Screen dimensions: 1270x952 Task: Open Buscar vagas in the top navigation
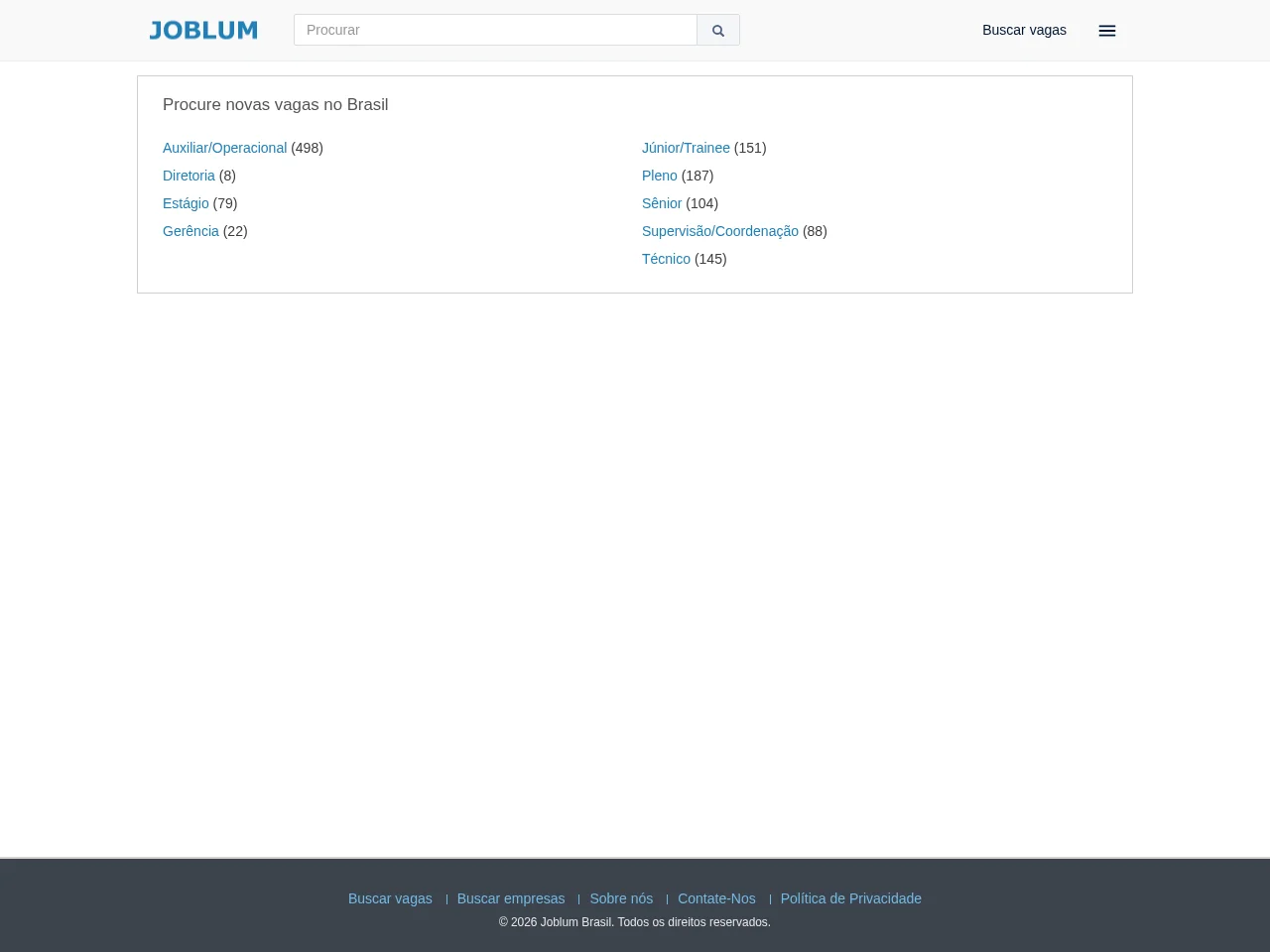1024,30
